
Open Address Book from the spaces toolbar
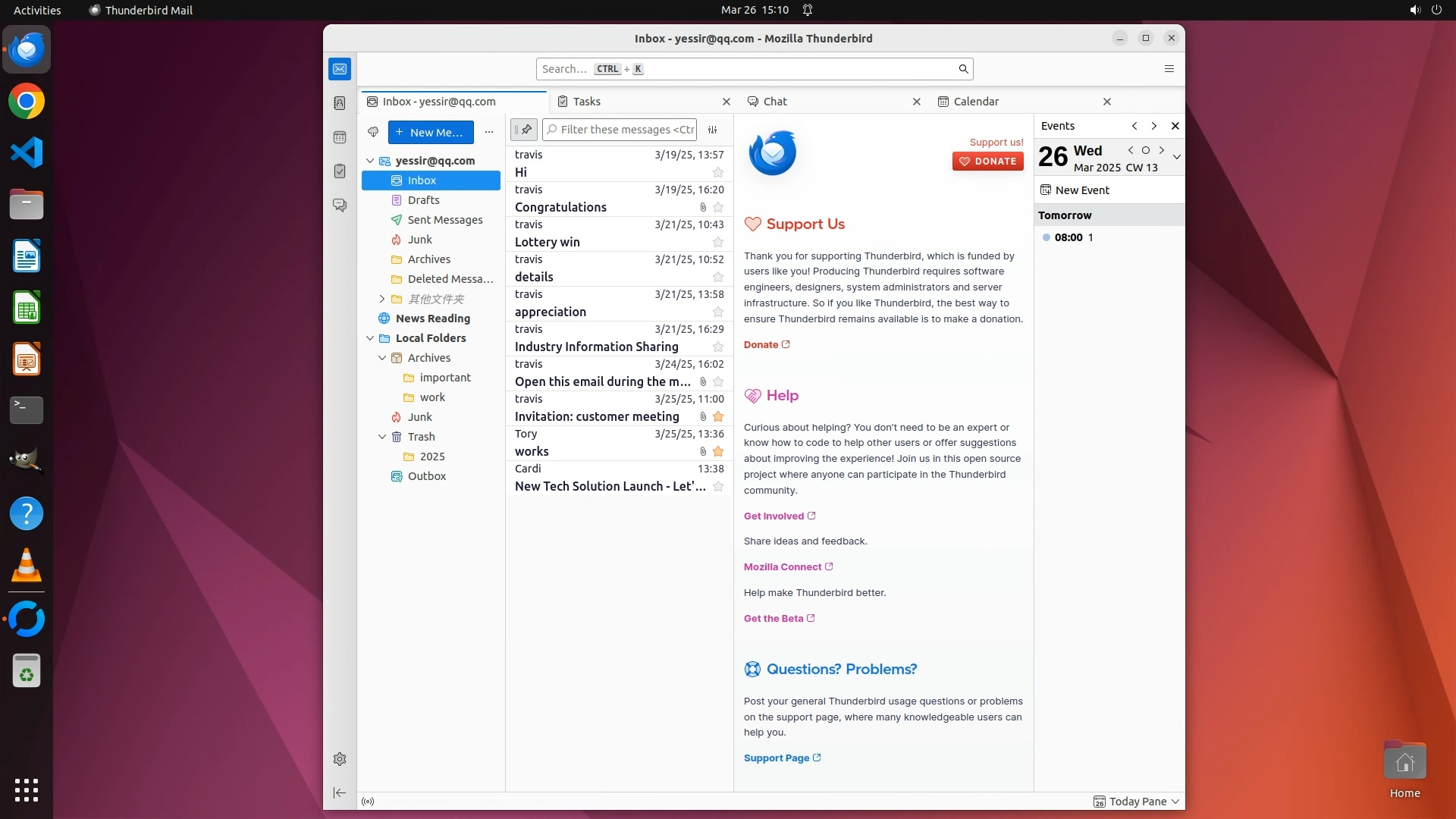tap(340, 103)
